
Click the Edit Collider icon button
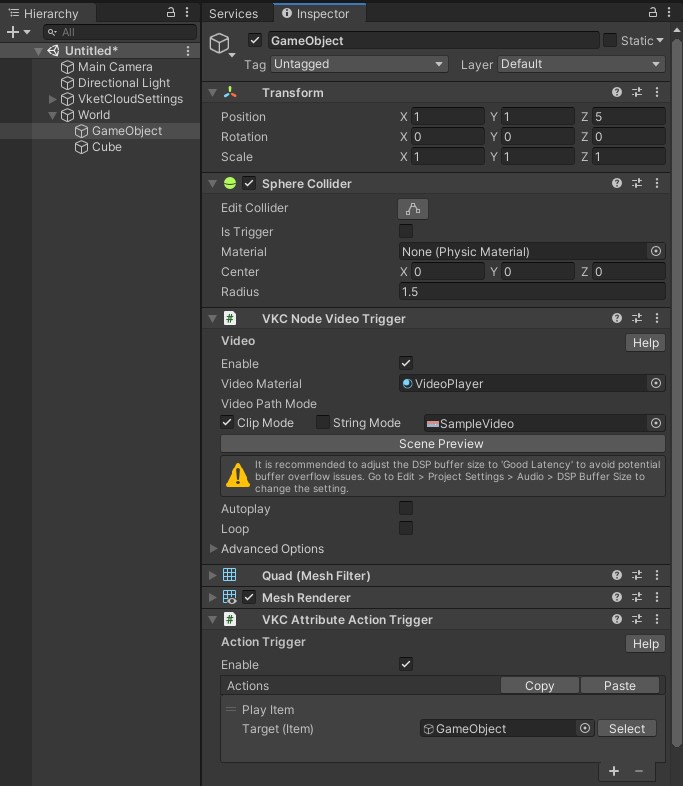tap(412, 209)
